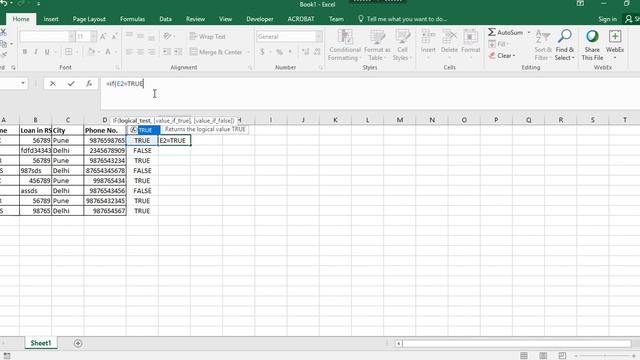Decrease indent in Alignment group
The width and height of the screenshot is (640, 360).
[167, 52]
